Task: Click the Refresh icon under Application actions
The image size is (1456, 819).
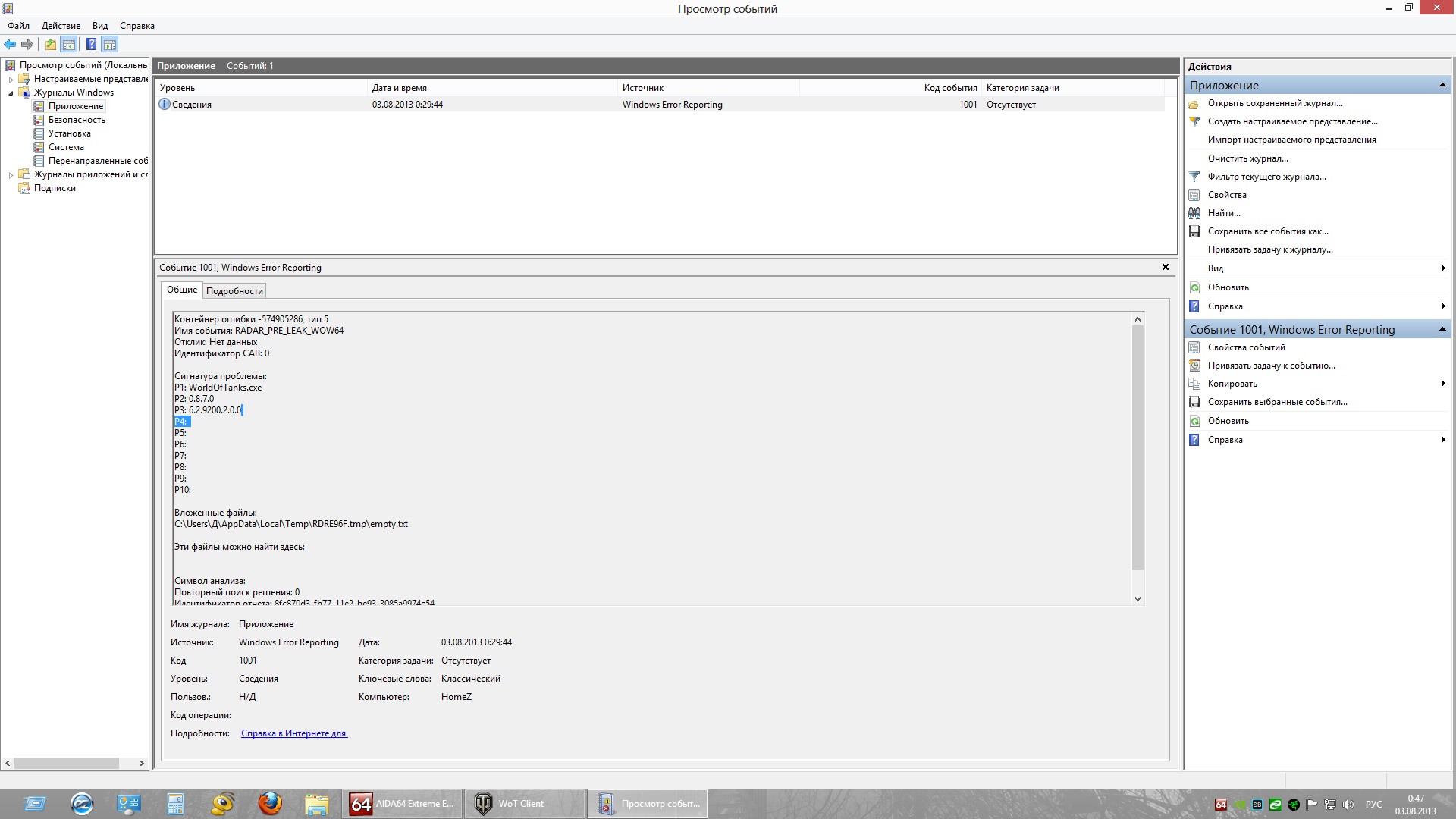Action: (x=1194, y=287)
